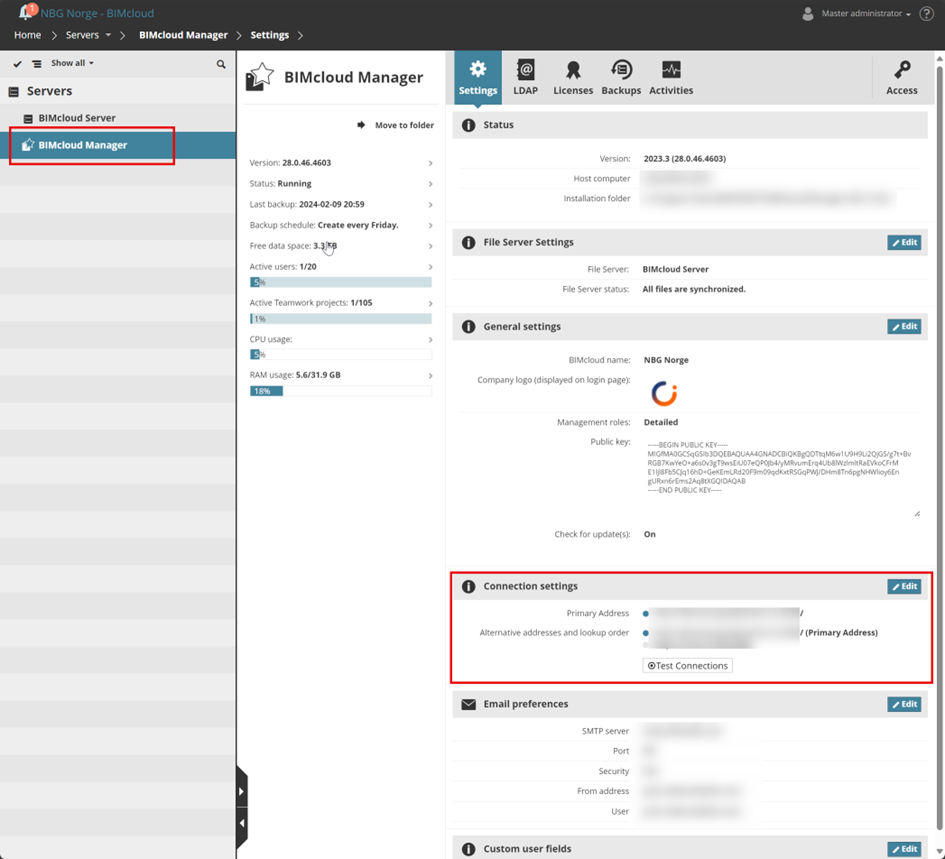Open the help question mark icon
945x859 pixels.
click(x=926, y=13)
